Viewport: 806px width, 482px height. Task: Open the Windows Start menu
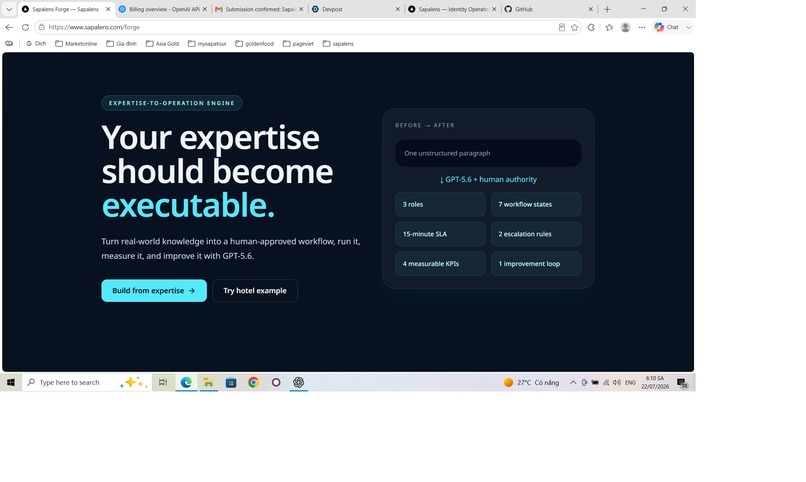(x=11, y=382)
